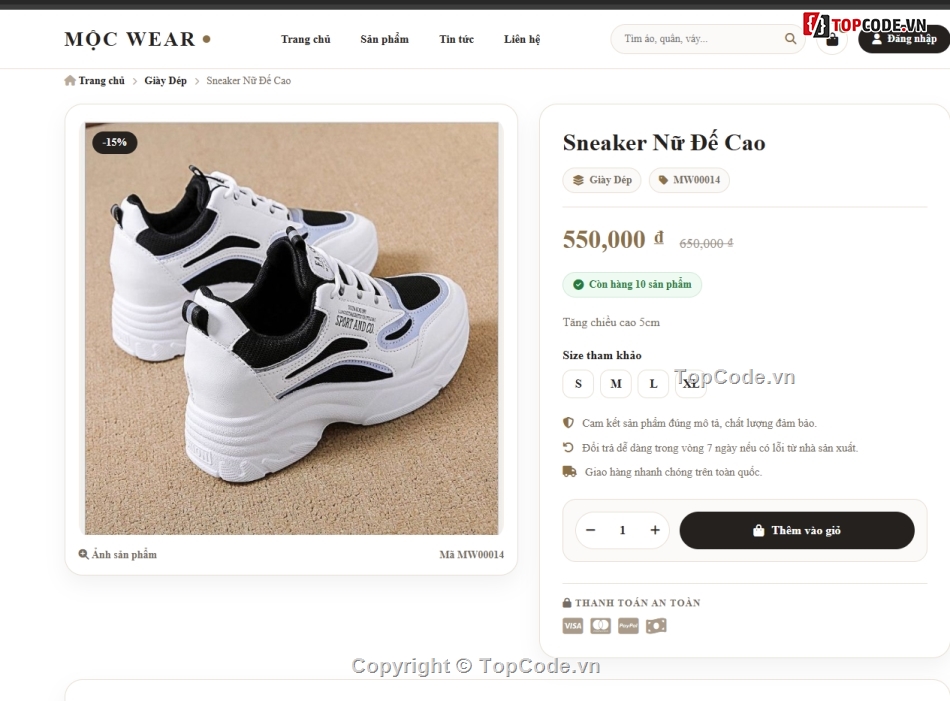The image size is (950, 701).
Task: Increase quantity with plus button
Action: [655, 530]
